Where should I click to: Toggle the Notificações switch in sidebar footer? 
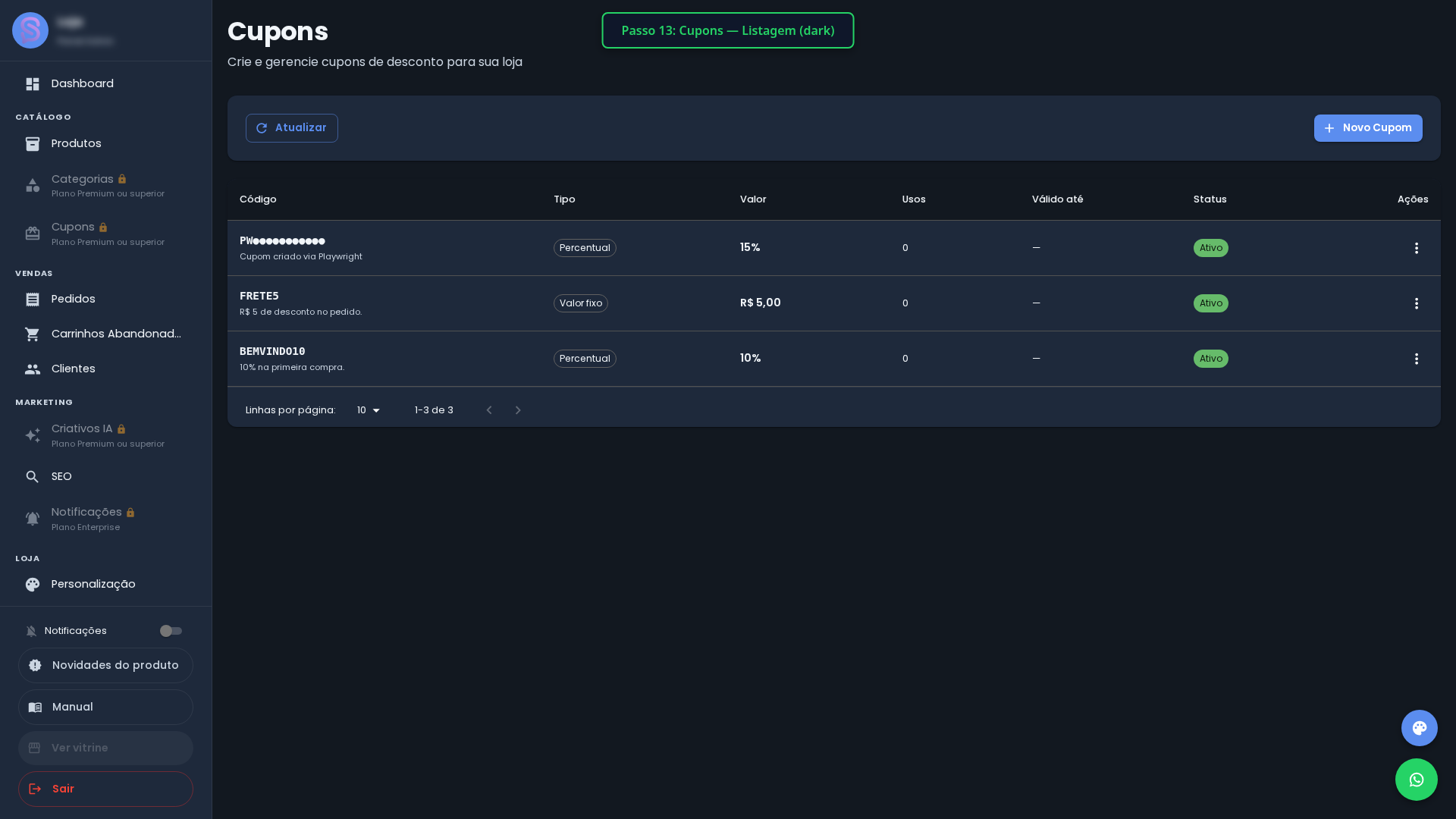(171, 631)
